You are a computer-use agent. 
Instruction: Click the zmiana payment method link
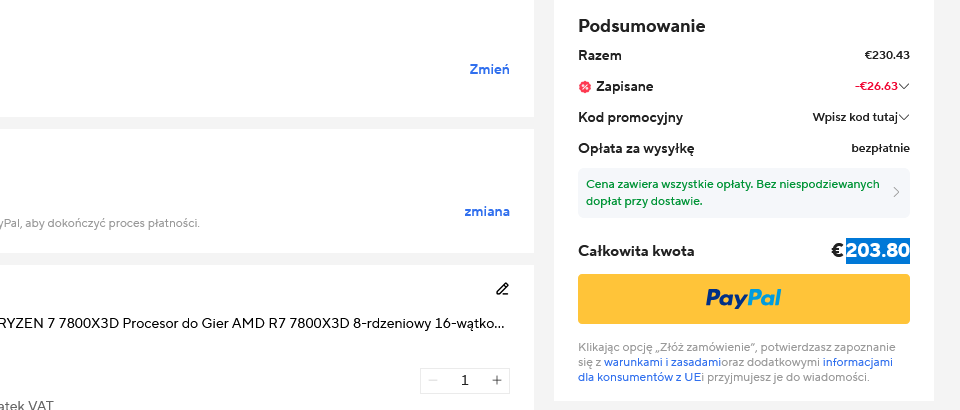(x=487, y=212)
